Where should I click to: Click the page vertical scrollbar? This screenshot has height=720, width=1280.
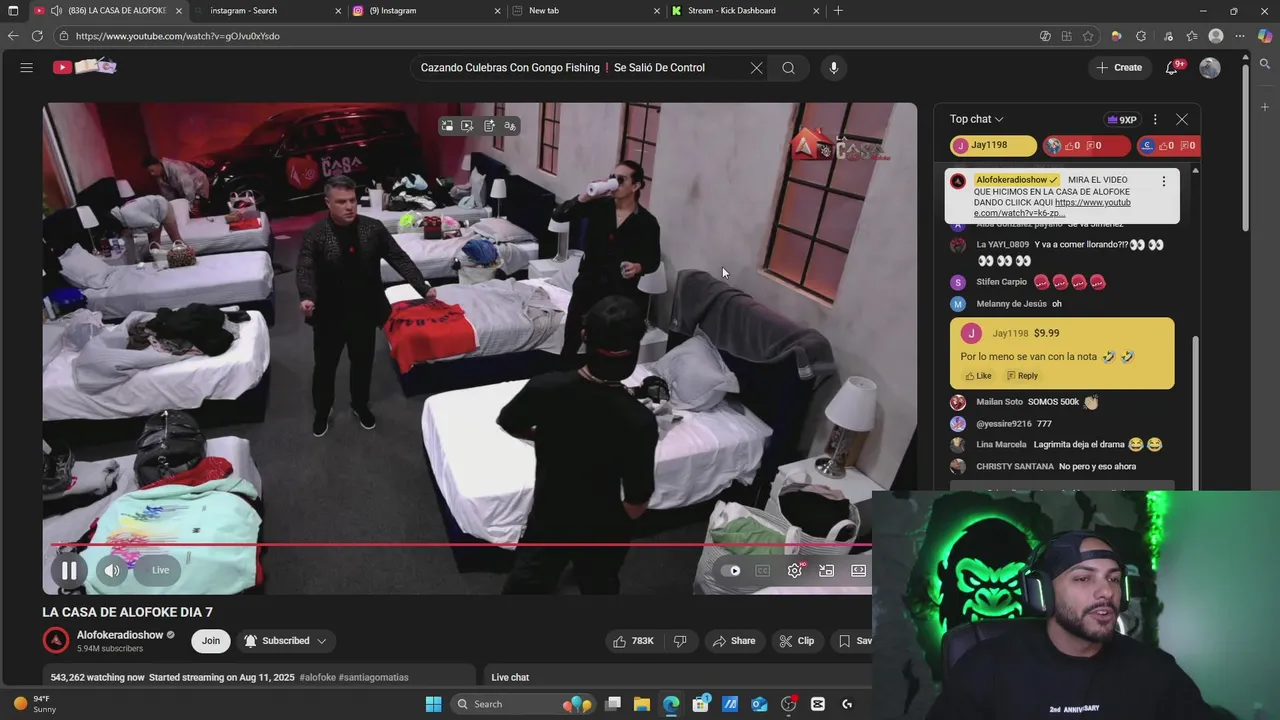click(x=1245, y=150)
